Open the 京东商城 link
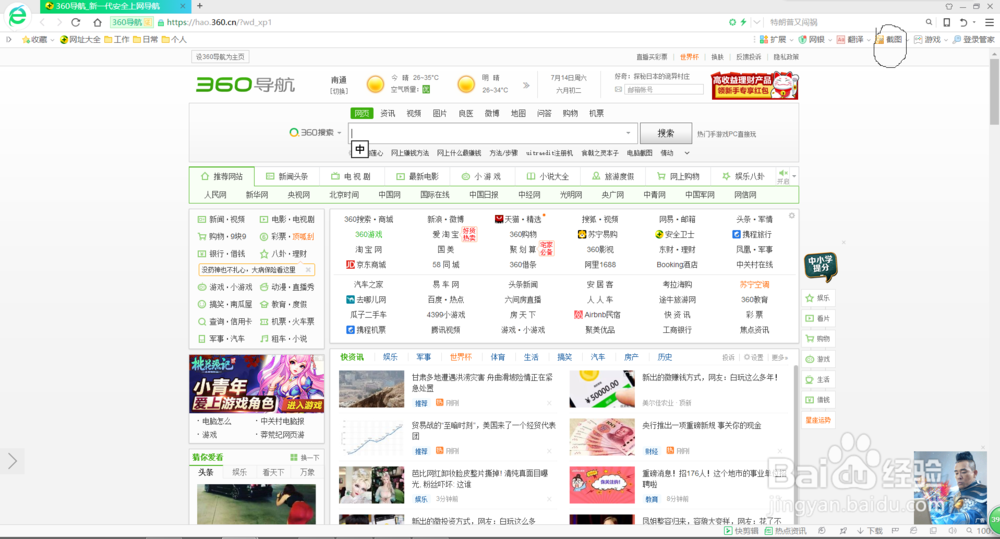Screen dimensions: 1000x539 point(366,265)
